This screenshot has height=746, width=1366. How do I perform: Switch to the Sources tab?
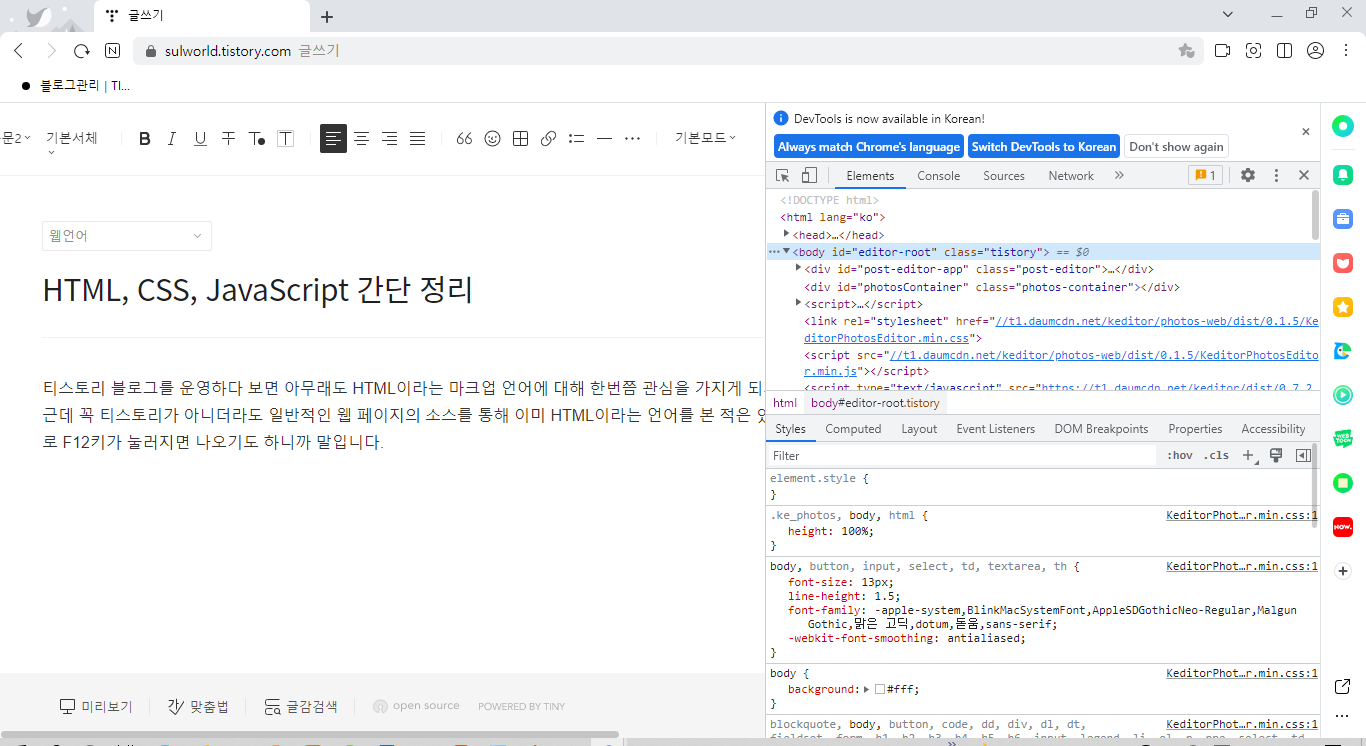(1004, 176)
